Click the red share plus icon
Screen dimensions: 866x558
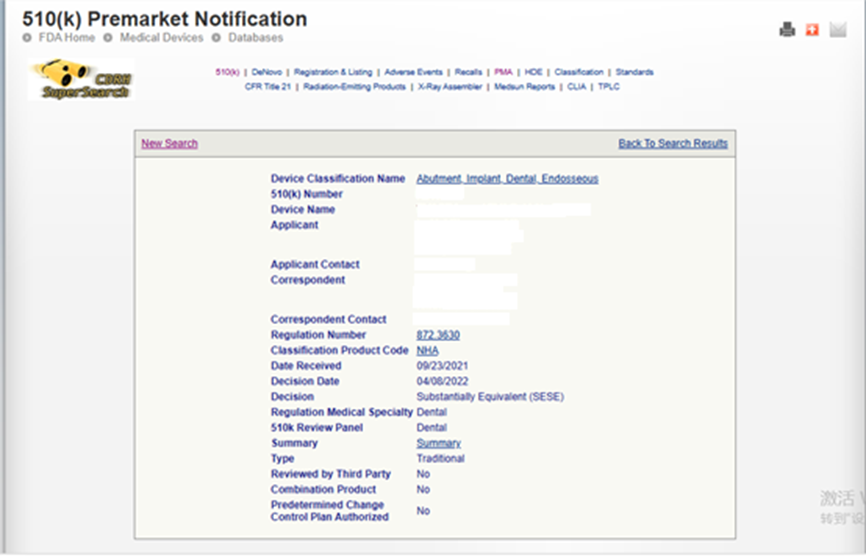812,30
